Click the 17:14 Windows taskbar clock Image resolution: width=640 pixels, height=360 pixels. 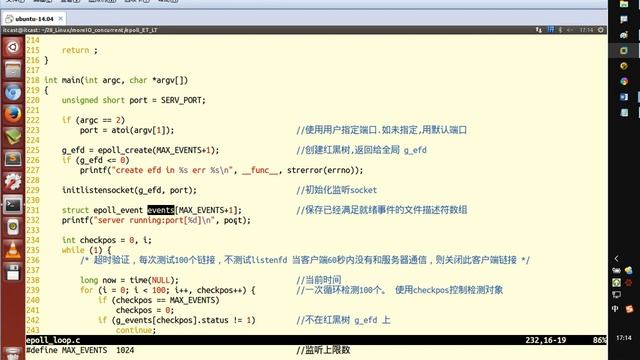pos(624,338)
